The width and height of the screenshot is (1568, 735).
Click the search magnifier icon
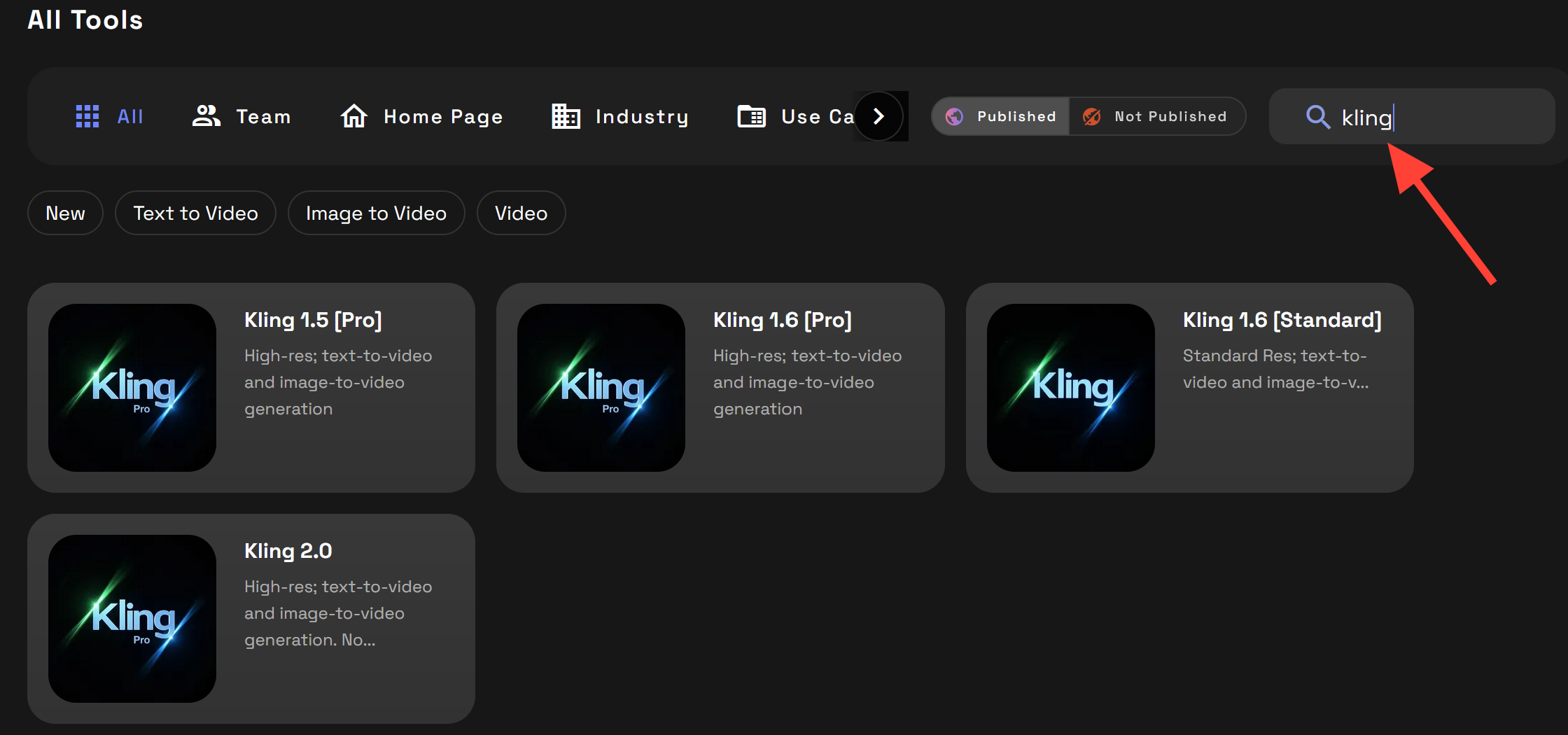1319,117
